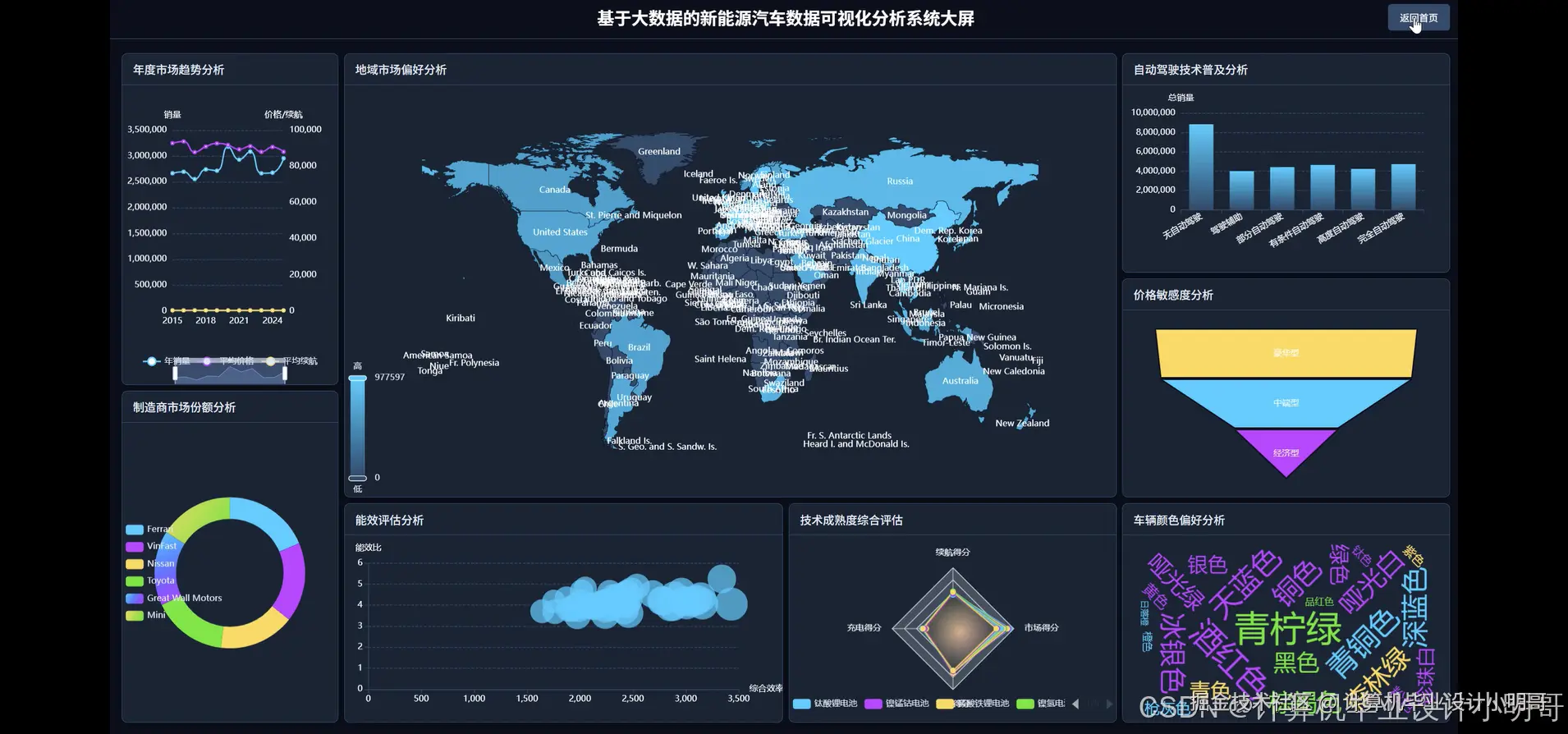Click the 能效评估分析 panel title
The image size is (1568, 734).
(x=389, y=521)
